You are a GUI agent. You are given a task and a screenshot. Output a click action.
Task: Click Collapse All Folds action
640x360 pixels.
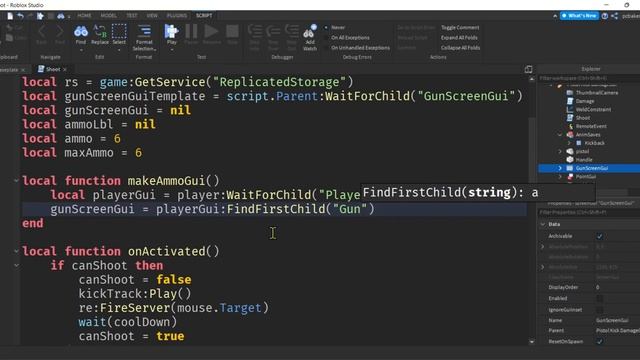[x=460, y=48]
